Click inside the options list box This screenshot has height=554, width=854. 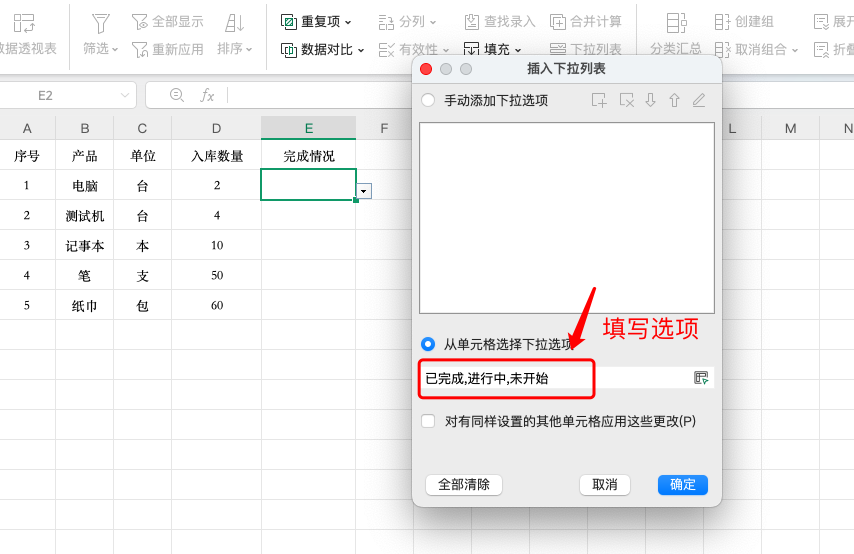click(x=566, y=218)
